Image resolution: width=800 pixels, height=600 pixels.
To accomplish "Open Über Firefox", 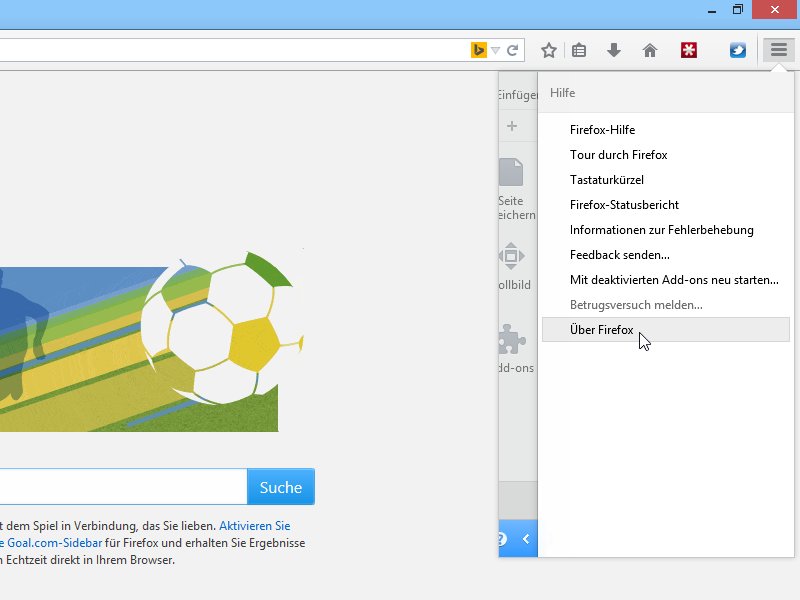I will pyautogui.click(x=666, y=330).
